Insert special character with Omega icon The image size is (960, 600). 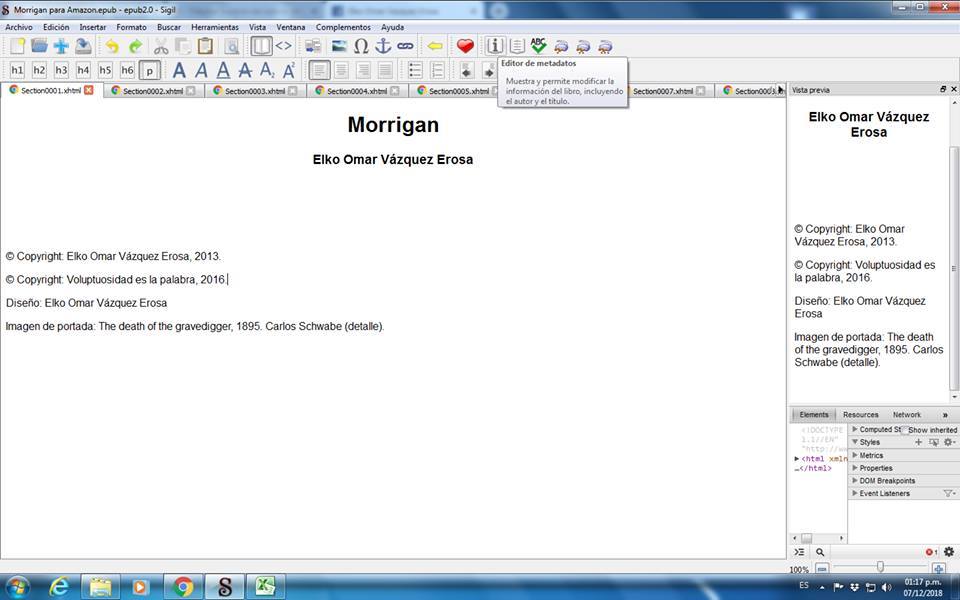[x=361, y=46]
